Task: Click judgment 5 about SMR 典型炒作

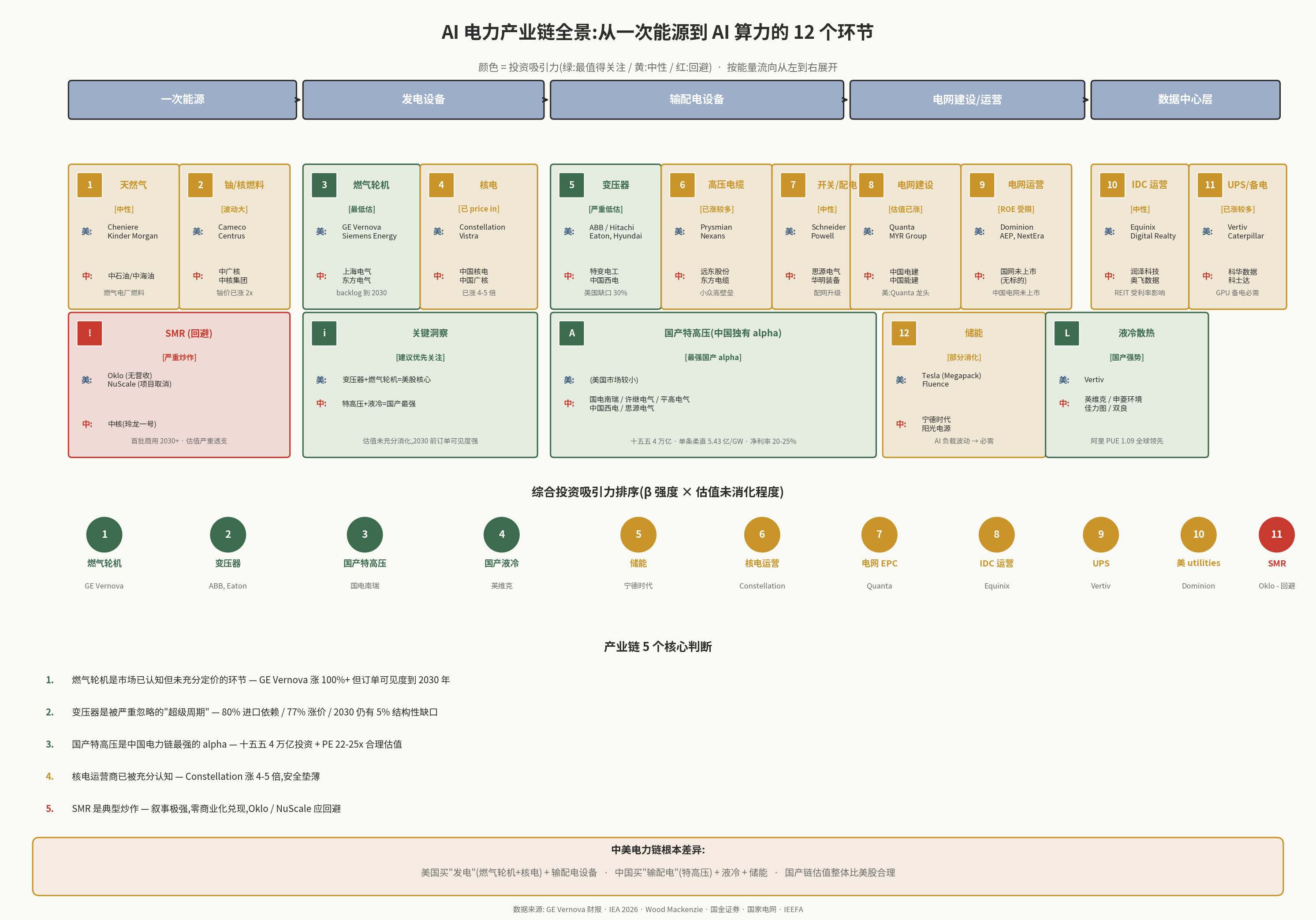Action: pos(206,808)
